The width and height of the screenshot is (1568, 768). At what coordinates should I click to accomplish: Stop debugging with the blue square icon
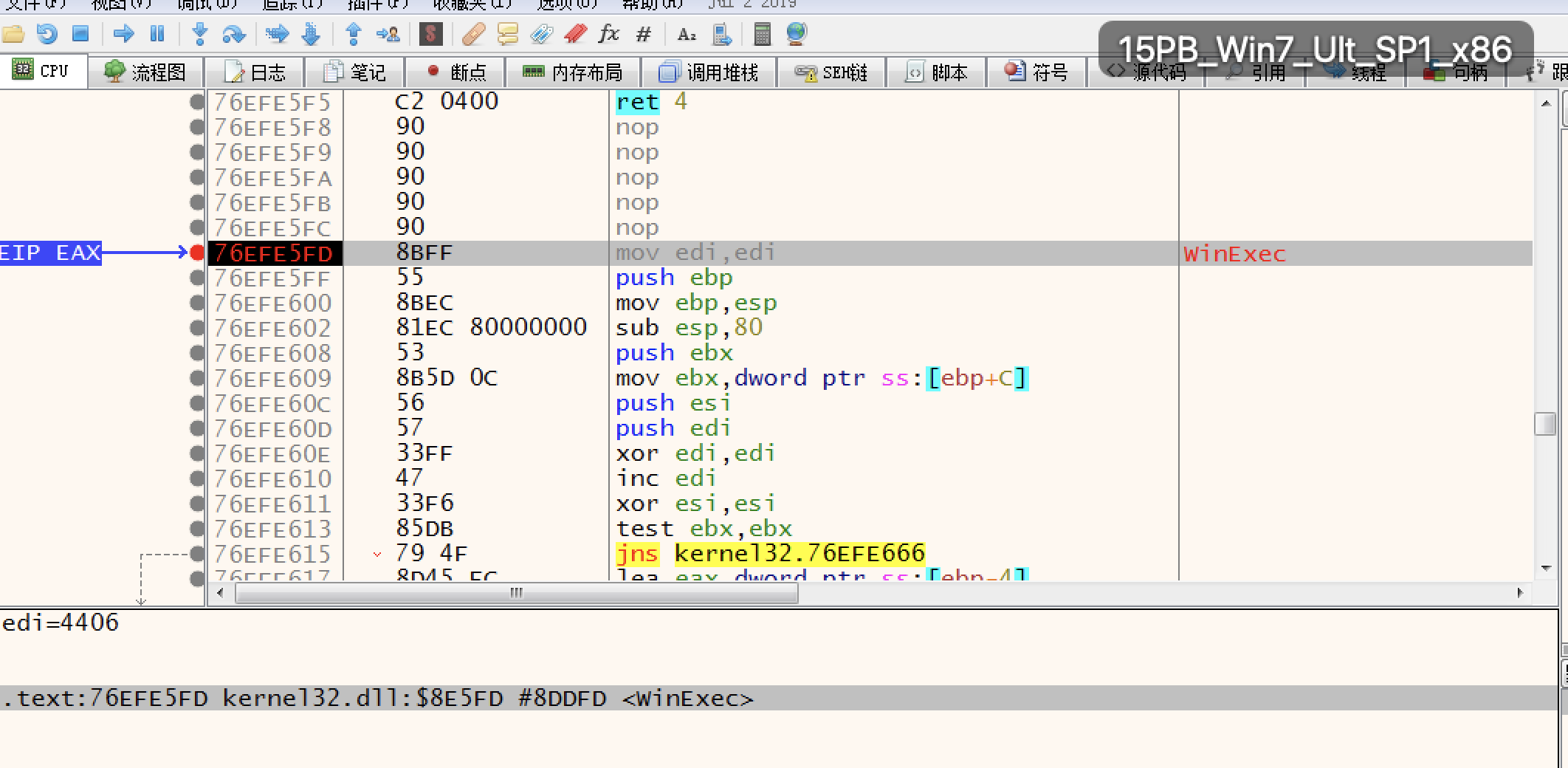pos(80,34)
